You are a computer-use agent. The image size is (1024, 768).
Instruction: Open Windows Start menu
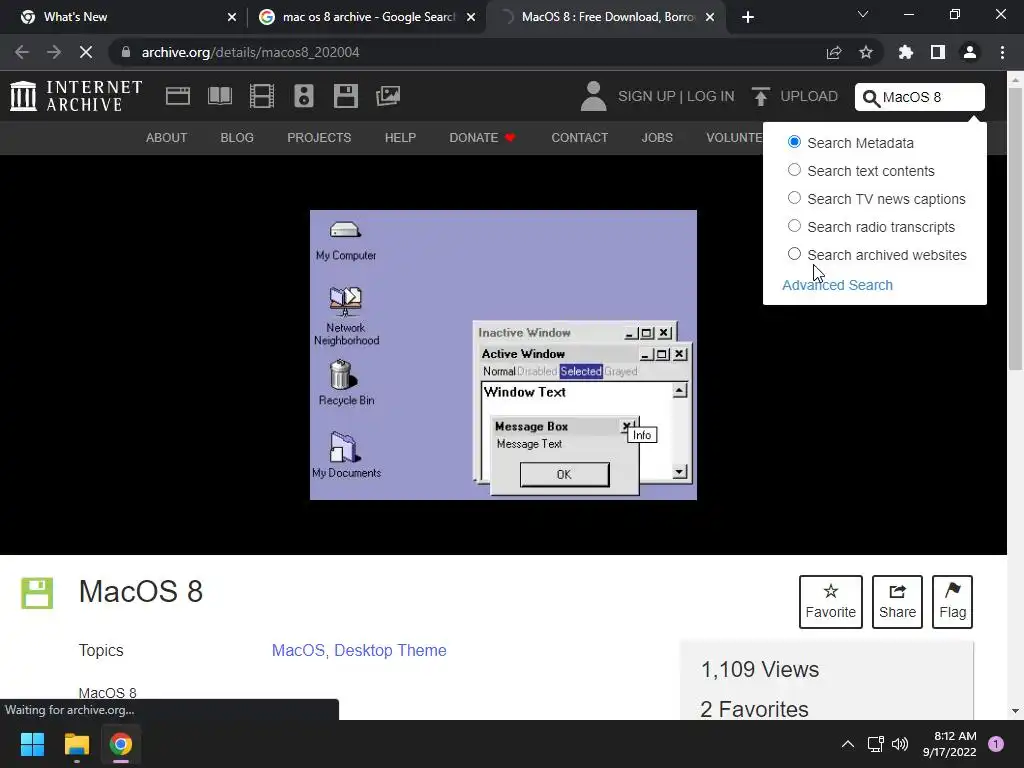(32, 744)
